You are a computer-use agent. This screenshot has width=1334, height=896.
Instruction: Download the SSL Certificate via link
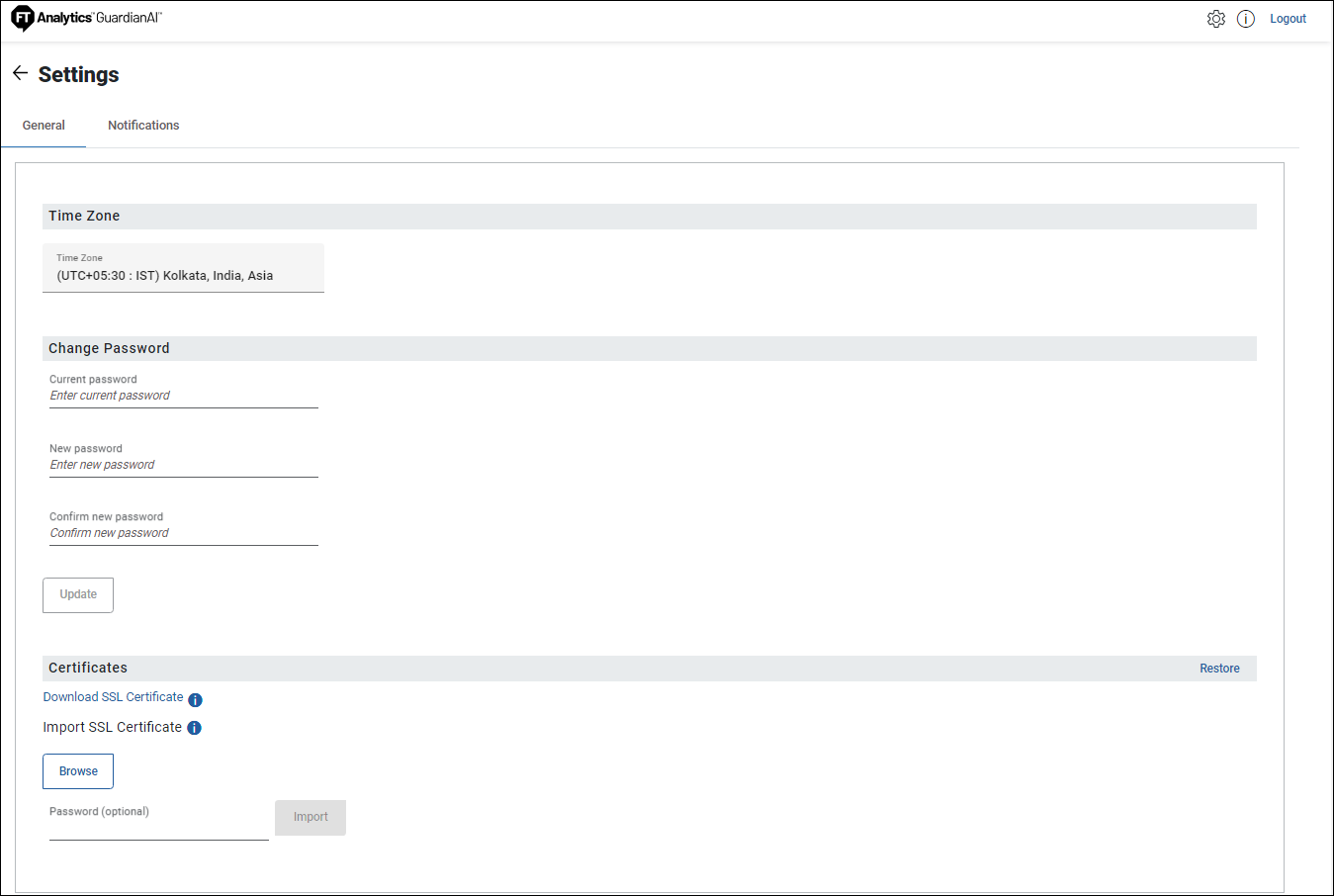(x=113, y=697)
